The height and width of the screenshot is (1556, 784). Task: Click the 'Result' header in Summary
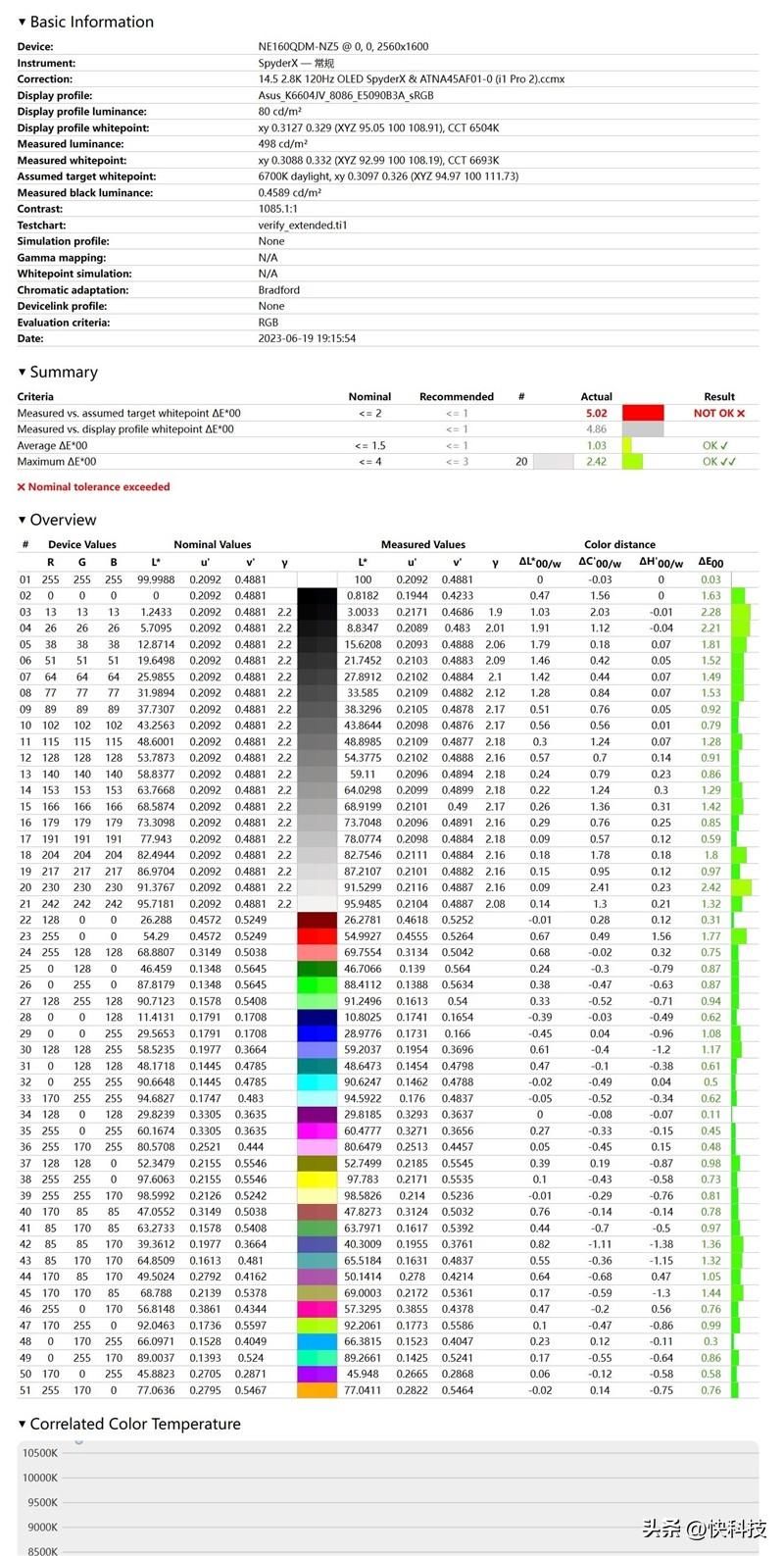(x=719, y=397)
